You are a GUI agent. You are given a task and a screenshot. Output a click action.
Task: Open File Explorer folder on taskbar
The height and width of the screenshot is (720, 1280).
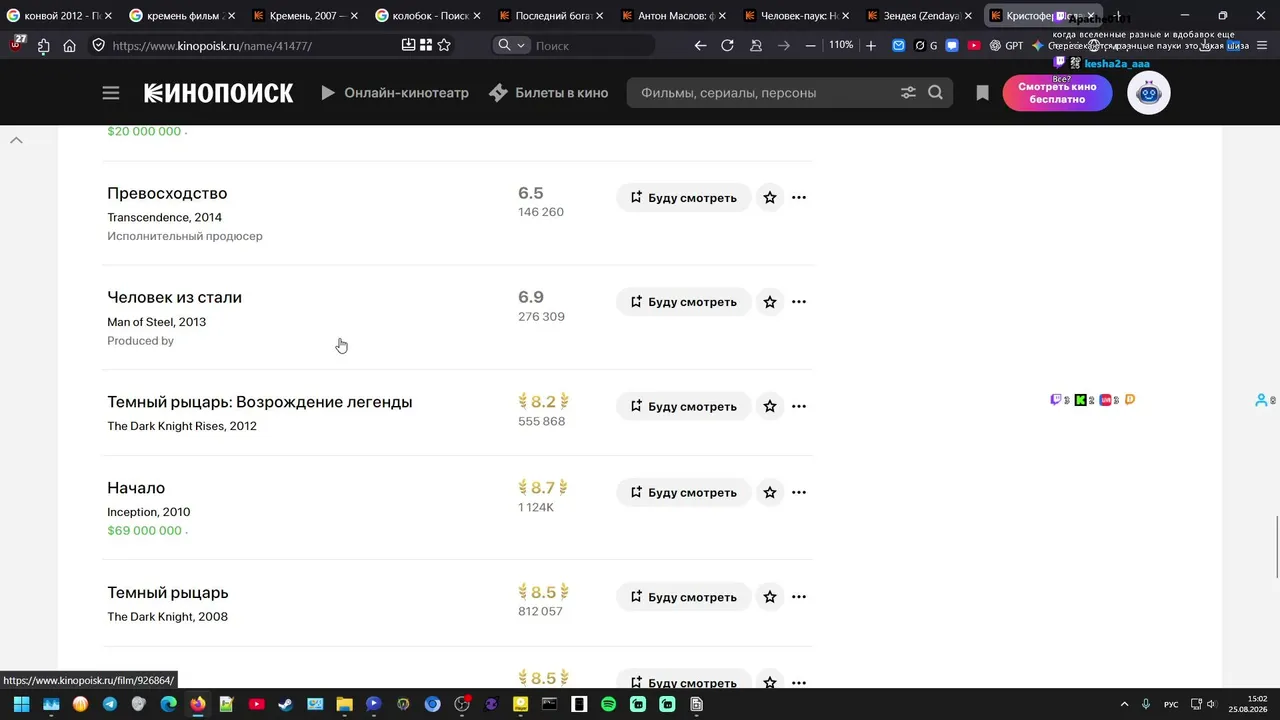(344, 704)
